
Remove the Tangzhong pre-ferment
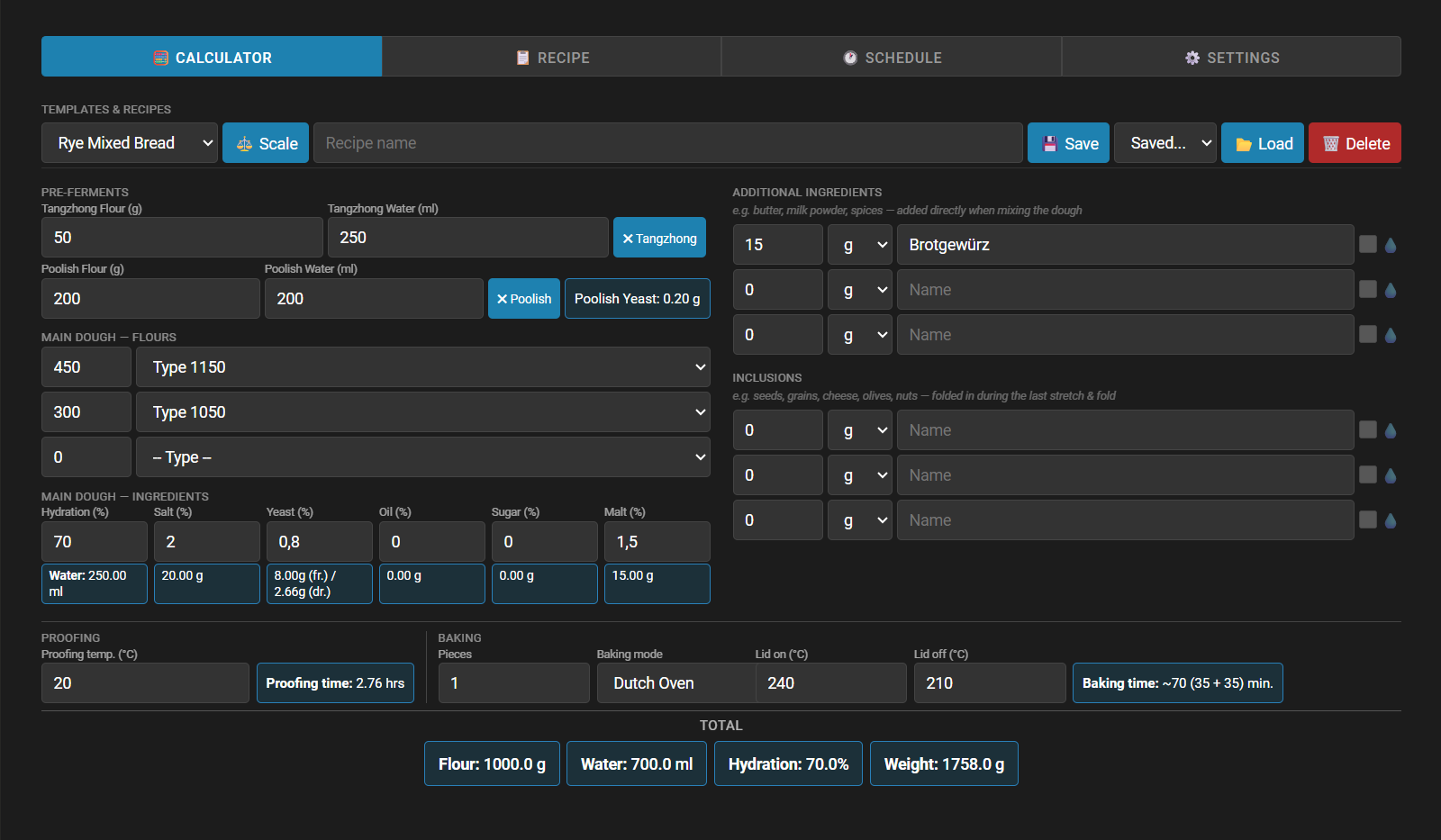click(x=659, y=238)
